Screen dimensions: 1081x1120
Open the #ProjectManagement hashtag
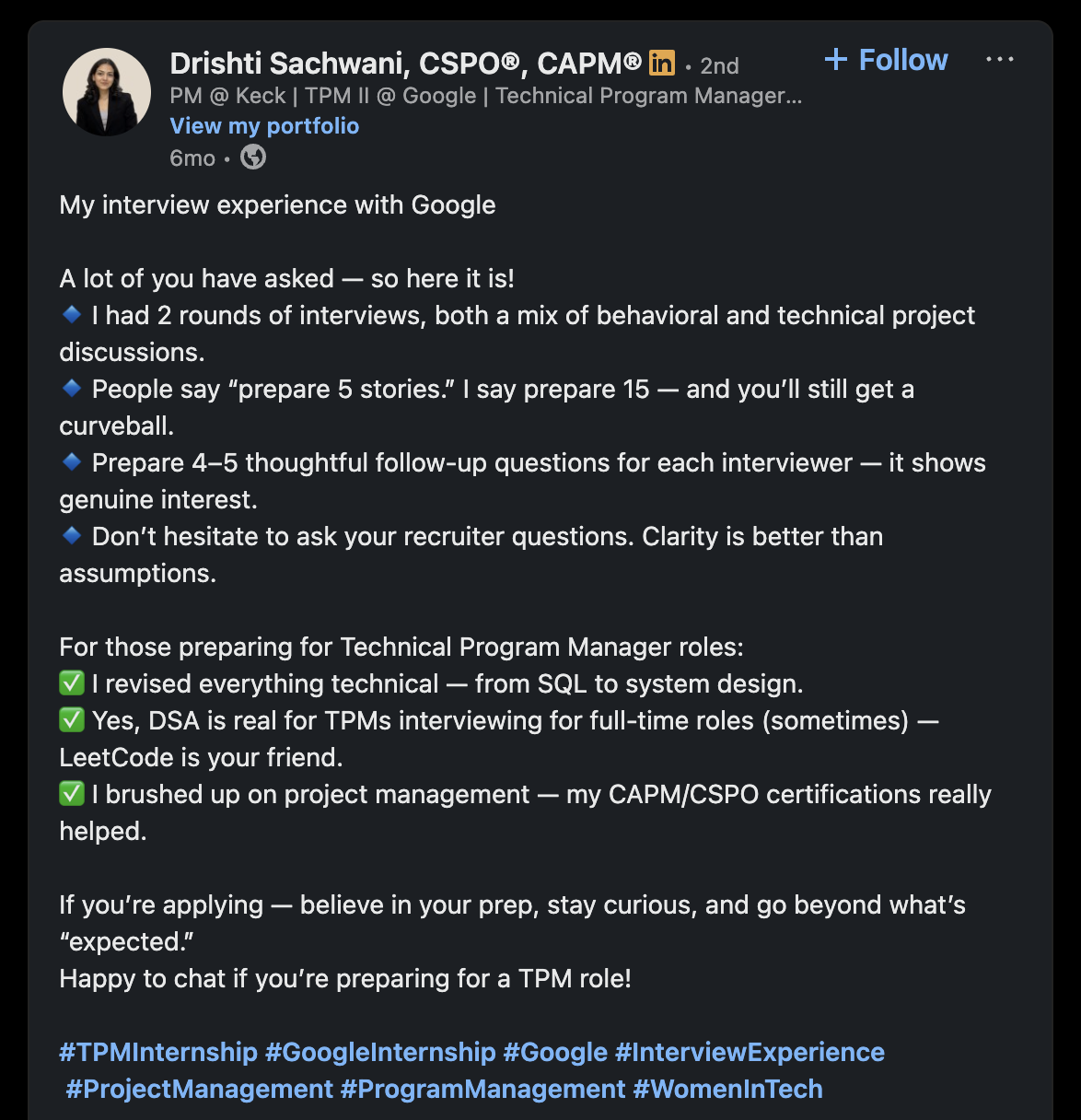pyautogui.click(x=199, y=1089)
